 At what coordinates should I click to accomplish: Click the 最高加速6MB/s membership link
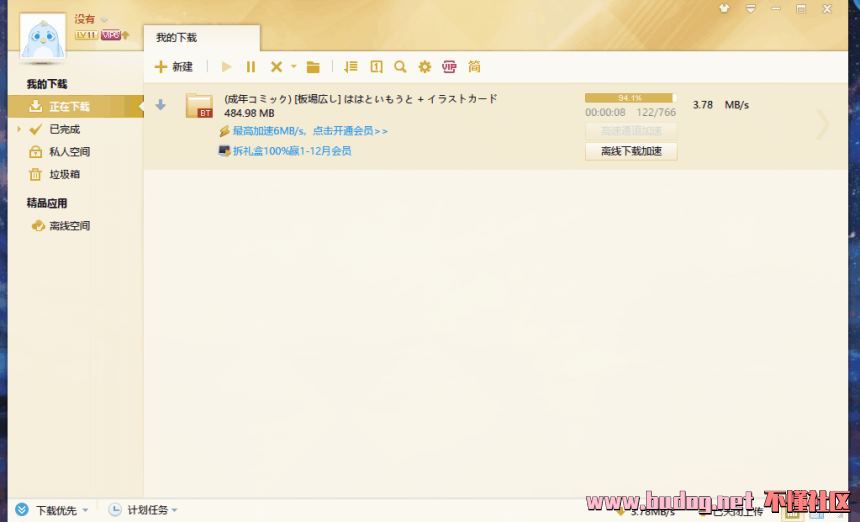click(309, 131)
